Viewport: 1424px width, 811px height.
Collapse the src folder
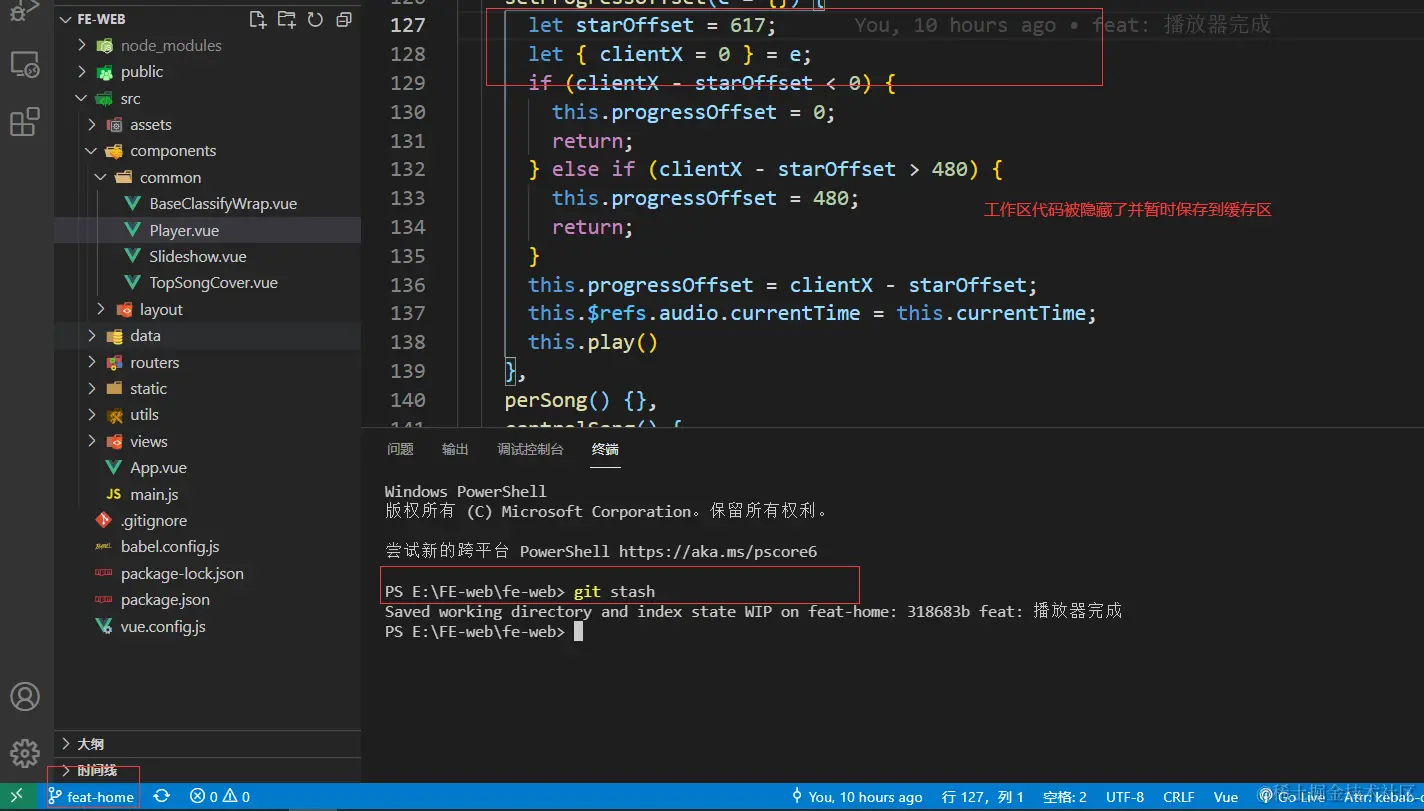pyautogui.click(x=83, y=99)
